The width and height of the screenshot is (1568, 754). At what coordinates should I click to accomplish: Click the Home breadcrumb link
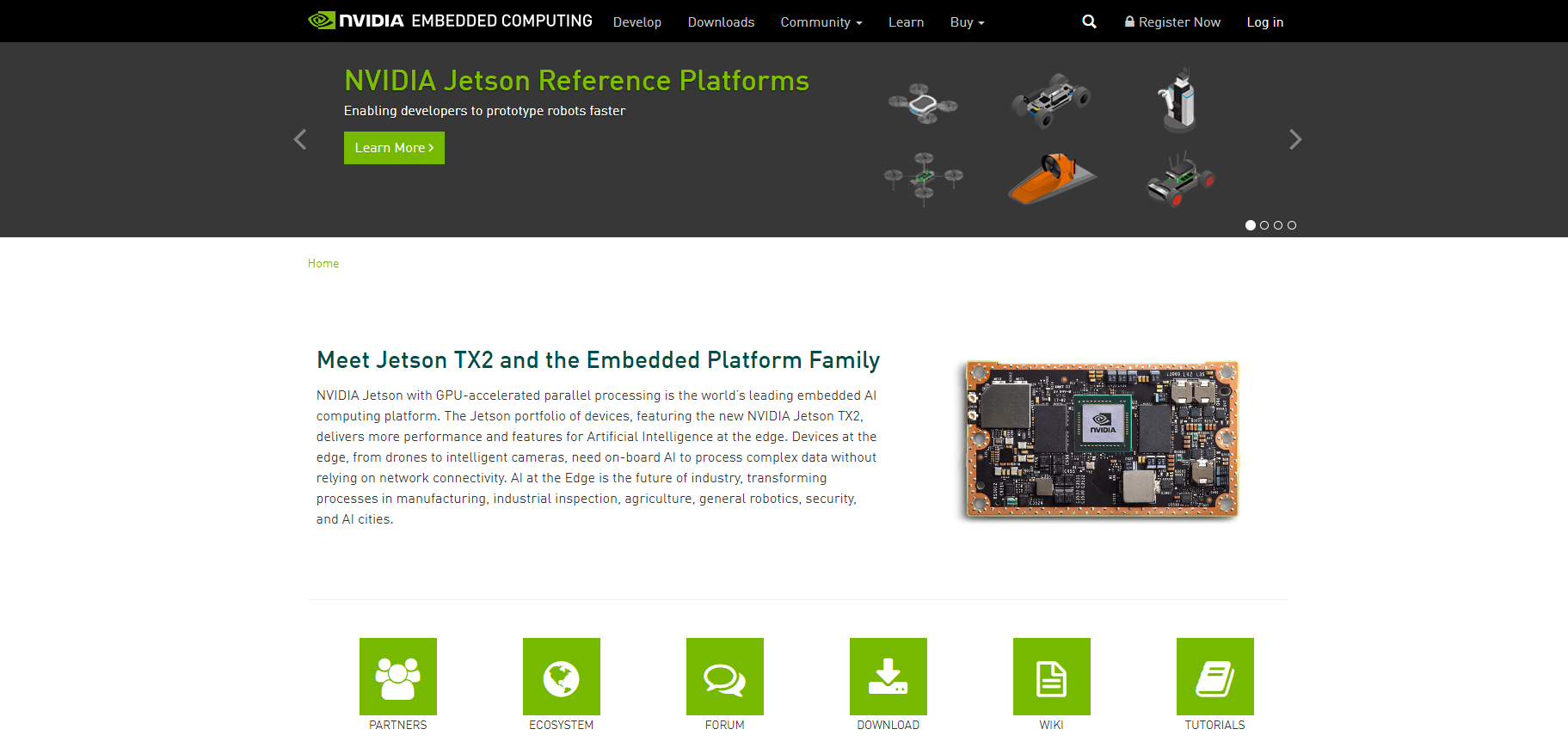coord(323,264)
